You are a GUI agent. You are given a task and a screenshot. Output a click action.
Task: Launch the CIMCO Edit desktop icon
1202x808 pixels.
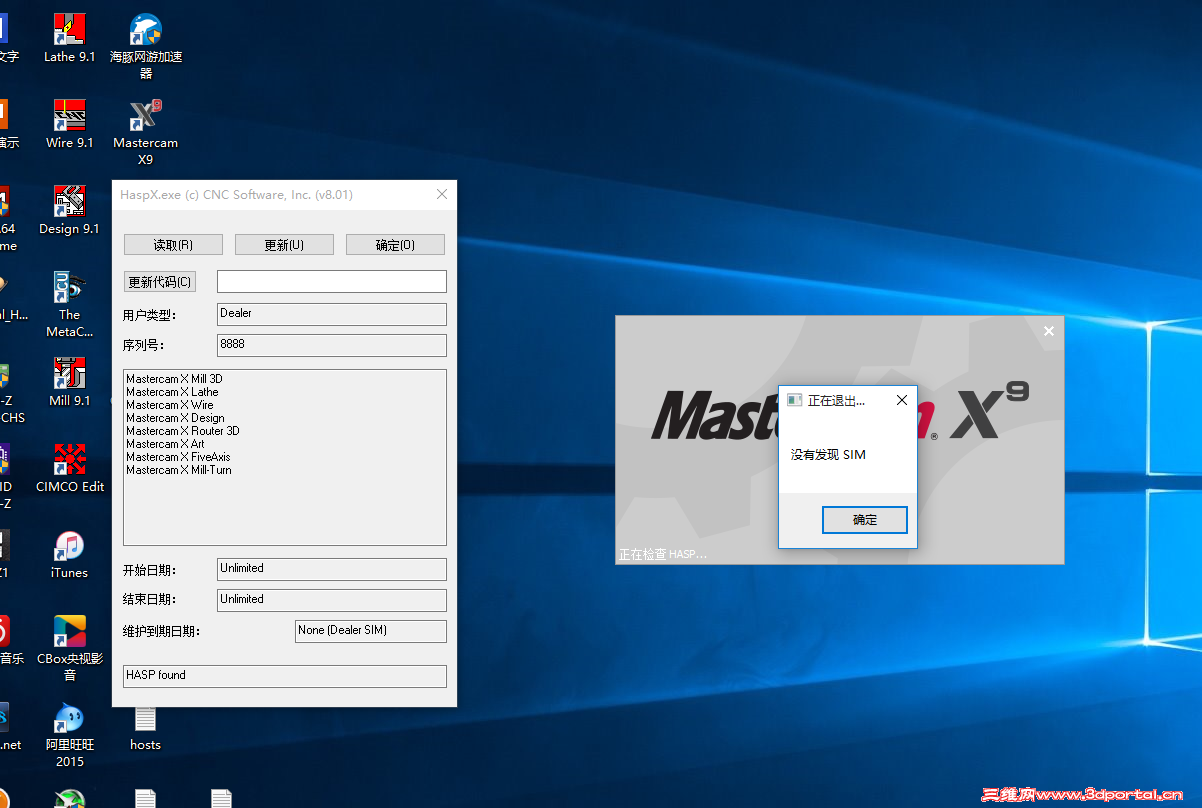pyautogui.click(x=69, y=468)
